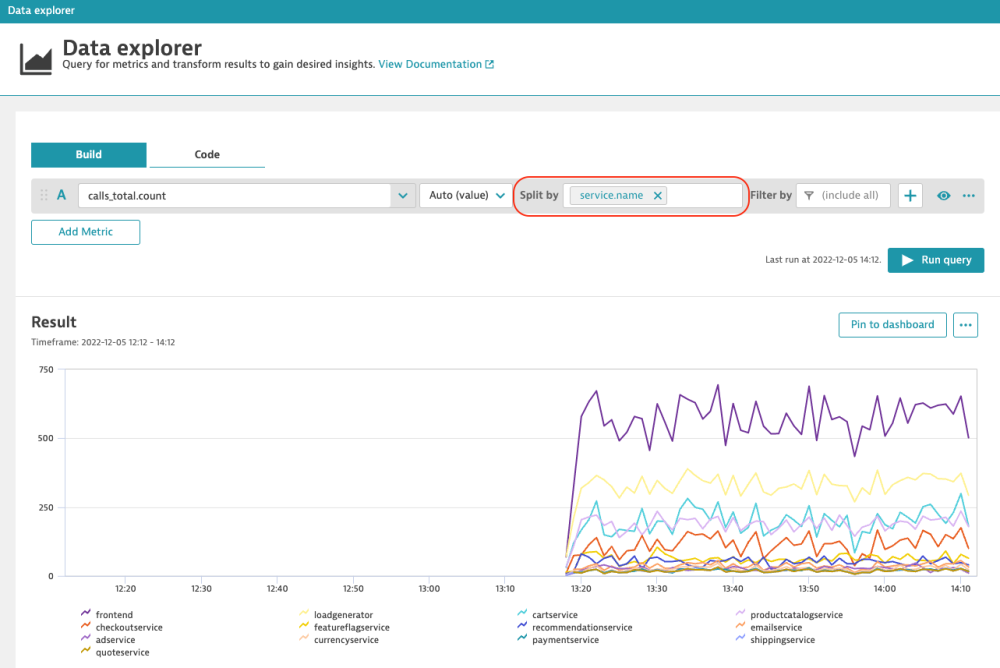The width and height of the screenshot is (1000, 668).
Task: Expand the calls_total.count metric dropdown
Action: tap(403, 195)
